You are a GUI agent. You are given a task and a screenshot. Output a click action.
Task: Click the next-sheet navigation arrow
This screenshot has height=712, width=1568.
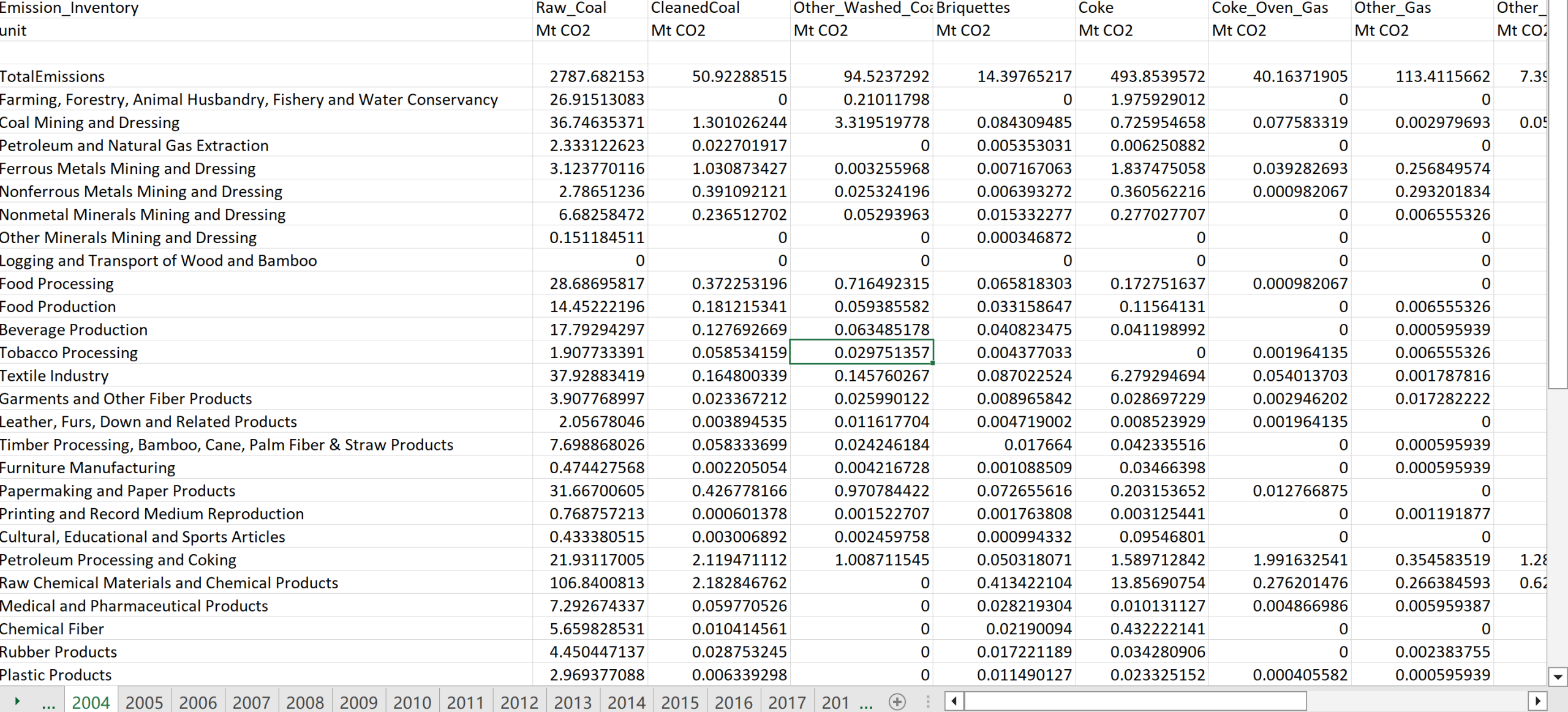(17, 702)
